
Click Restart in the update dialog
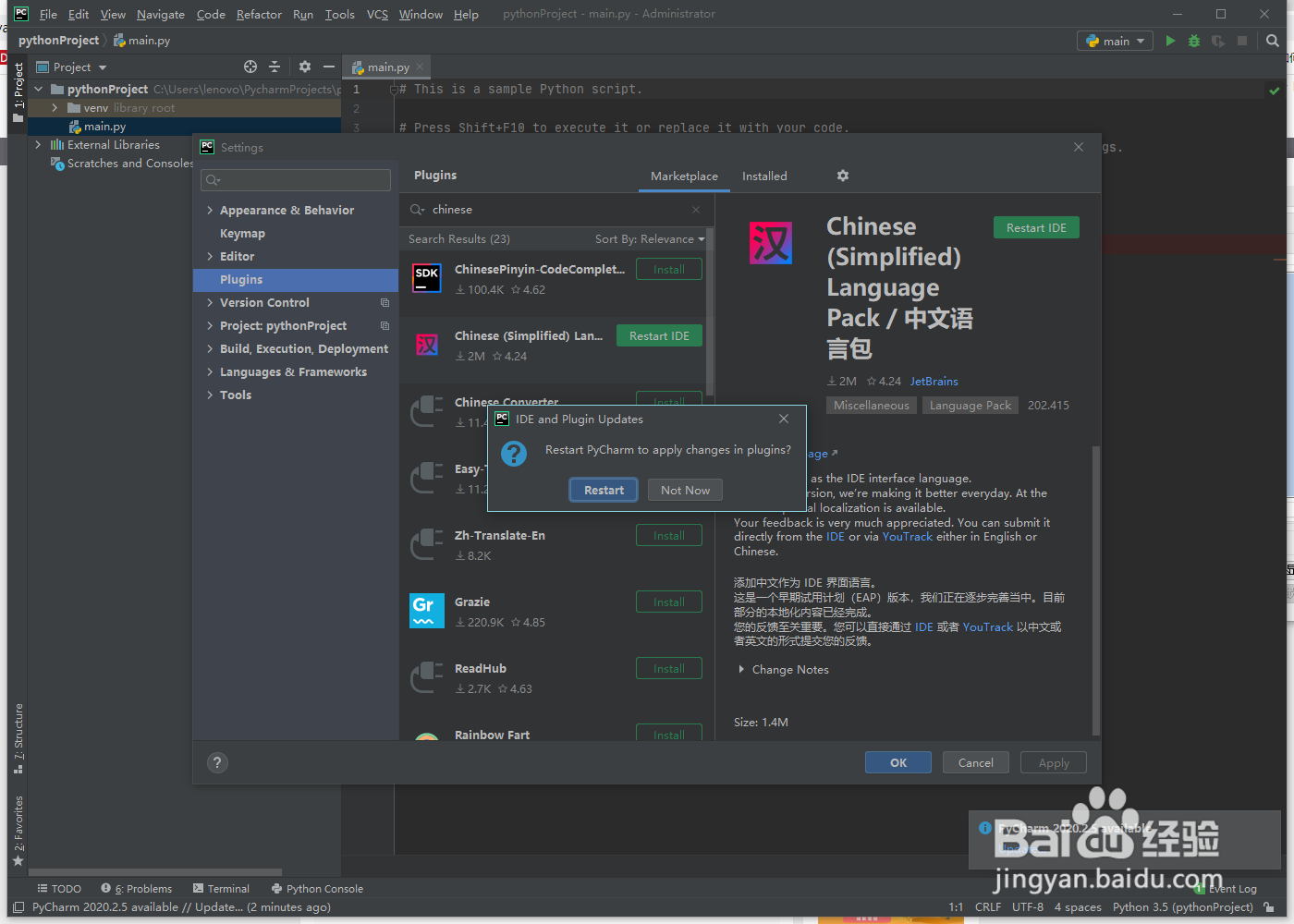pos(604,490)
